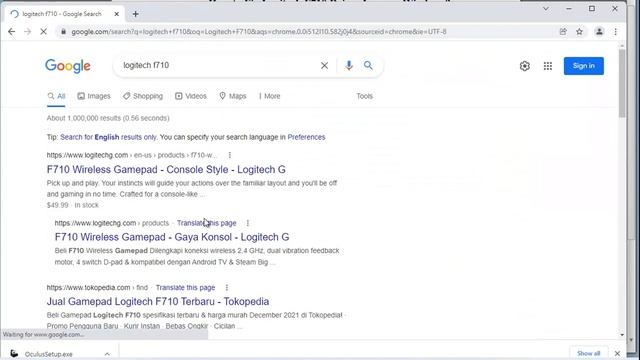Expand the More search categories menu
The width and height of the screenshot is (640, 360).
point(269,96)
